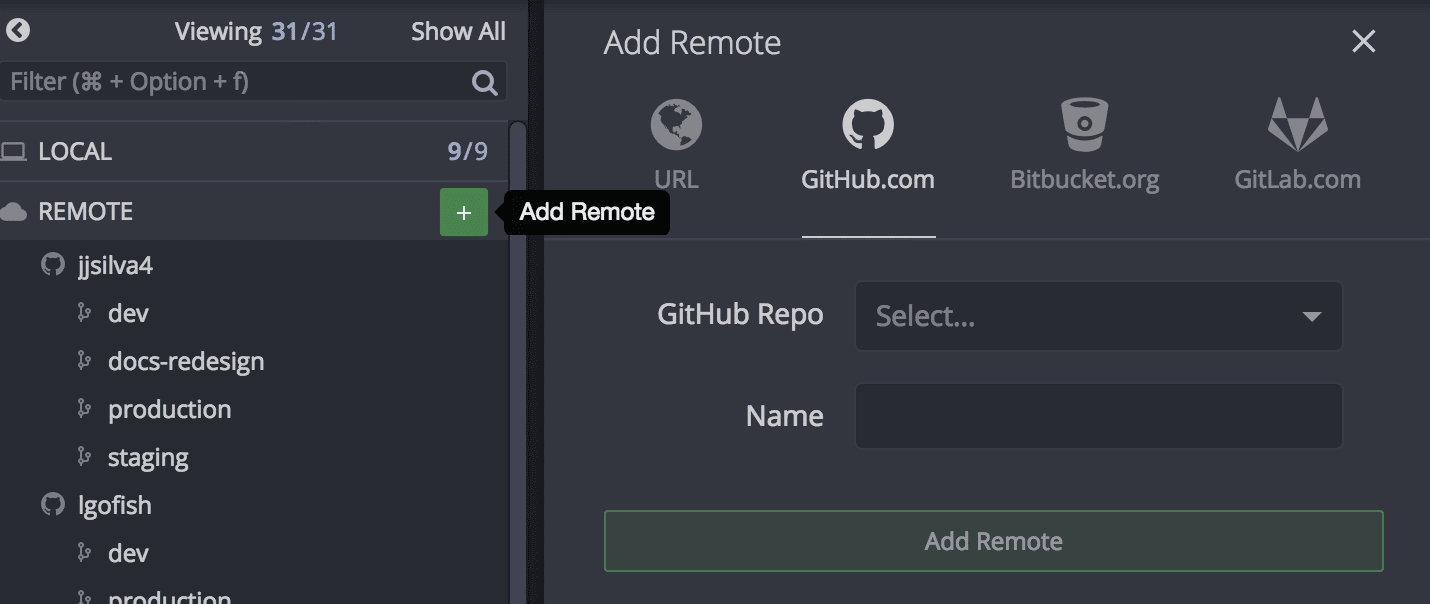1430x604 pixels.
Task: Click inside the Name input field
Action: click(x=1098, y=416)
